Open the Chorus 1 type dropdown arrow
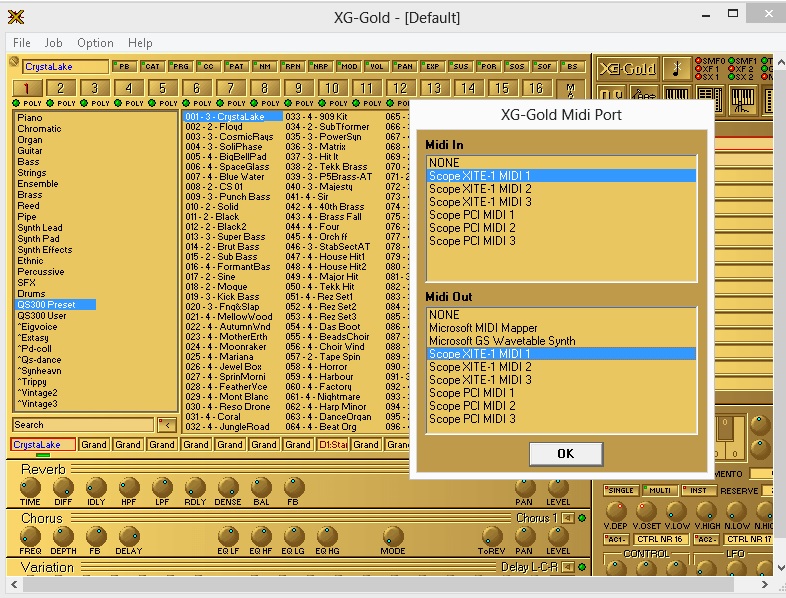 point(567,518)
